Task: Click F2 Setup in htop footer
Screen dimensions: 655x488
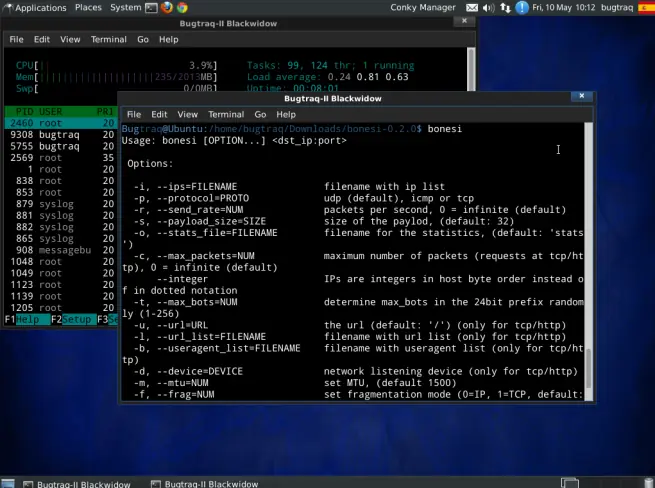Action: coord(73,320)
